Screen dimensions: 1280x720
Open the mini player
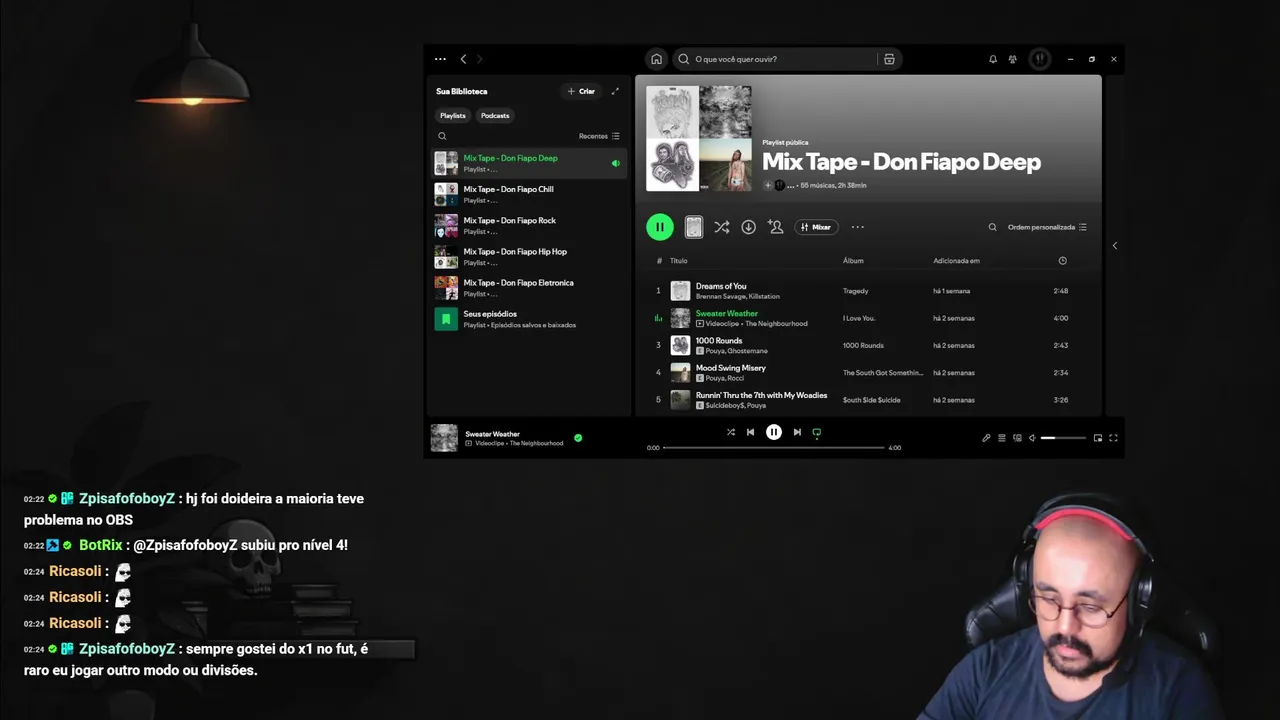tap(1098, 438)
